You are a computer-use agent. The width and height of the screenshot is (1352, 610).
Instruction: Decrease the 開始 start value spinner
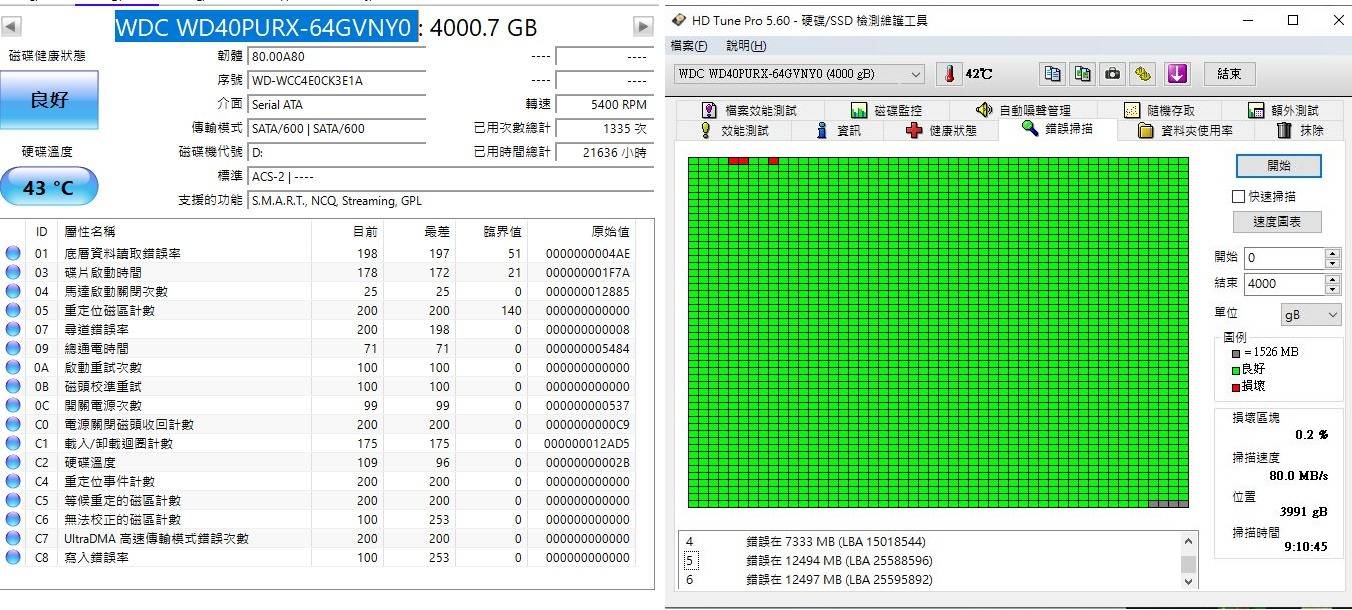pyautogui.click(x=1332, y=263)
